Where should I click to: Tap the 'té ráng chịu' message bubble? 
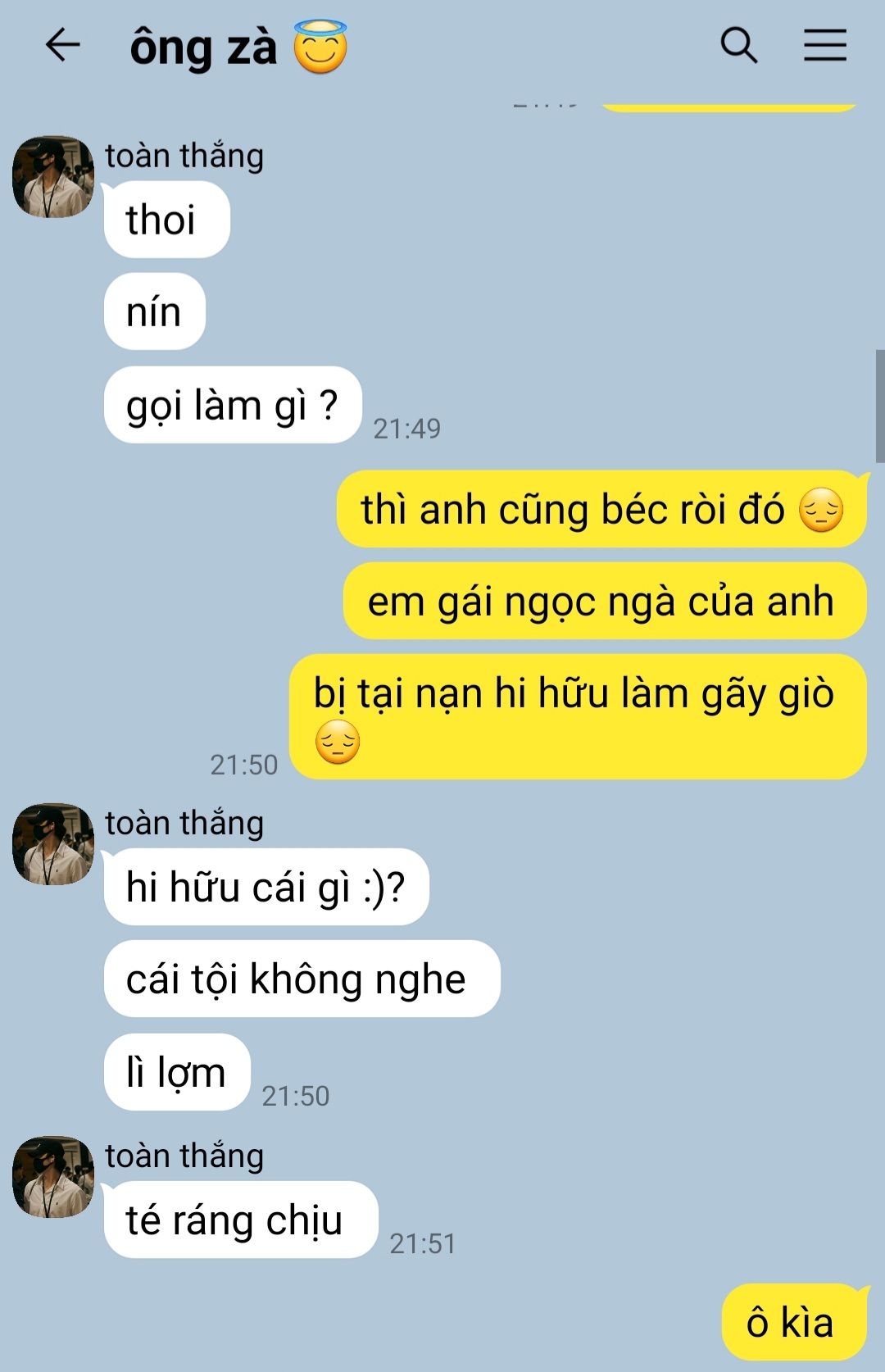(241, 1220)
